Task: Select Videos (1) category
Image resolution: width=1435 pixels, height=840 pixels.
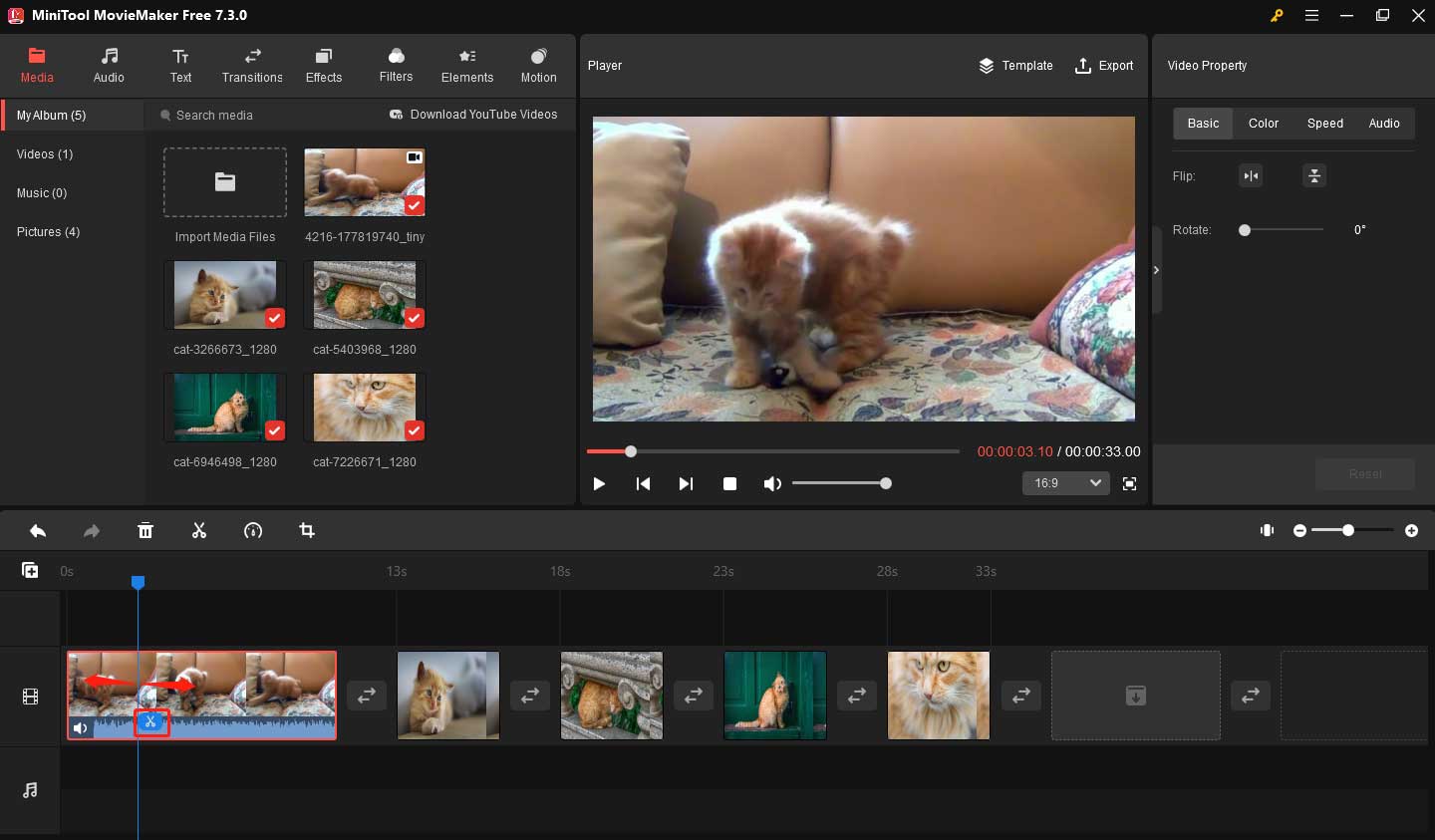Action: coord(45,154)
